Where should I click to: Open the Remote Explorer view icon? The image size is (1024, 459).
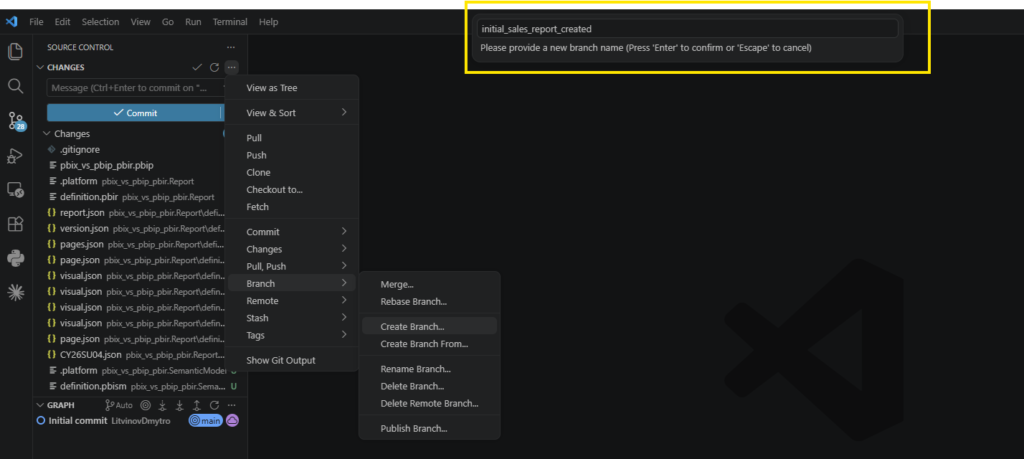[15, 190]
